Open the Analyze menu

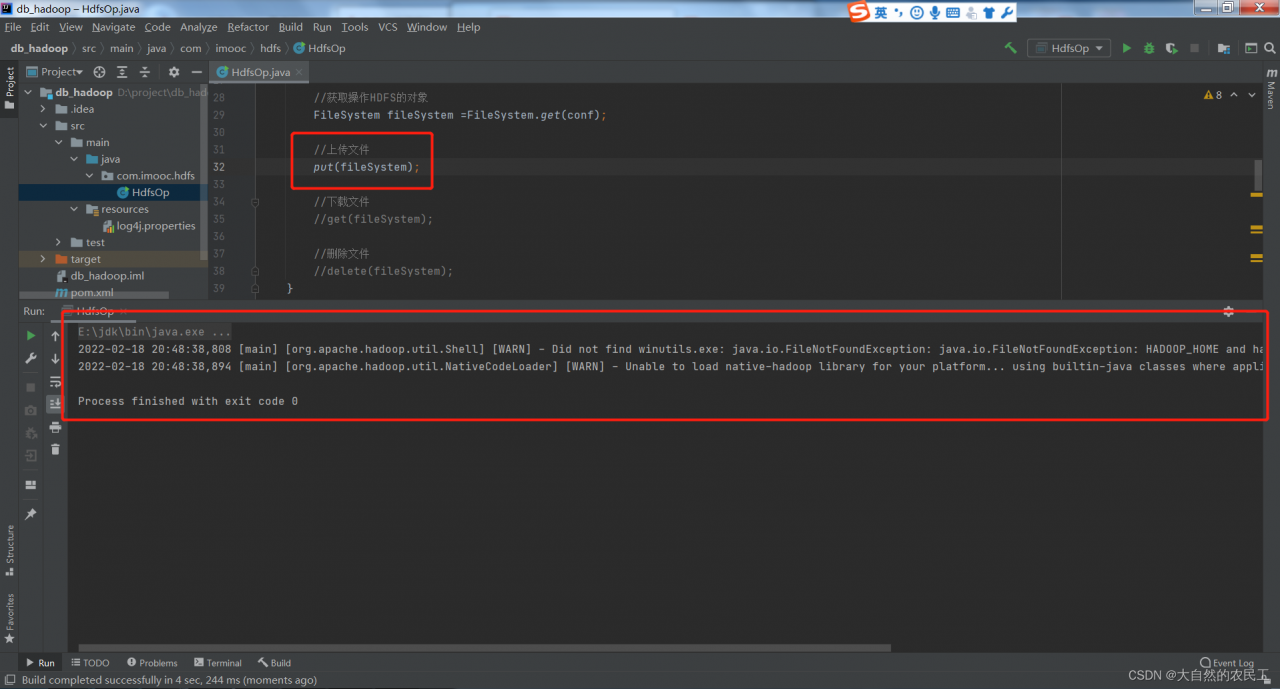click(x=198, y=27)
